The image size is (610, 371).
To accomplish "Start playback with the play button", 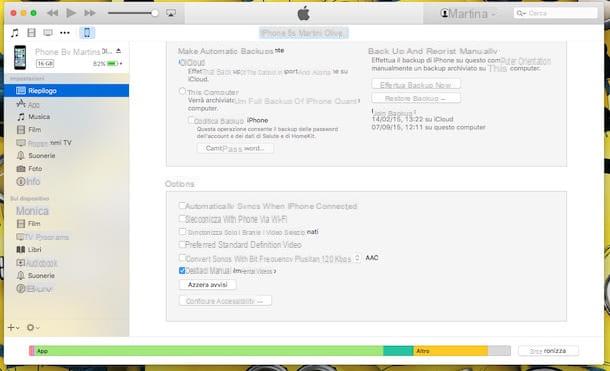I will point(71,13).
